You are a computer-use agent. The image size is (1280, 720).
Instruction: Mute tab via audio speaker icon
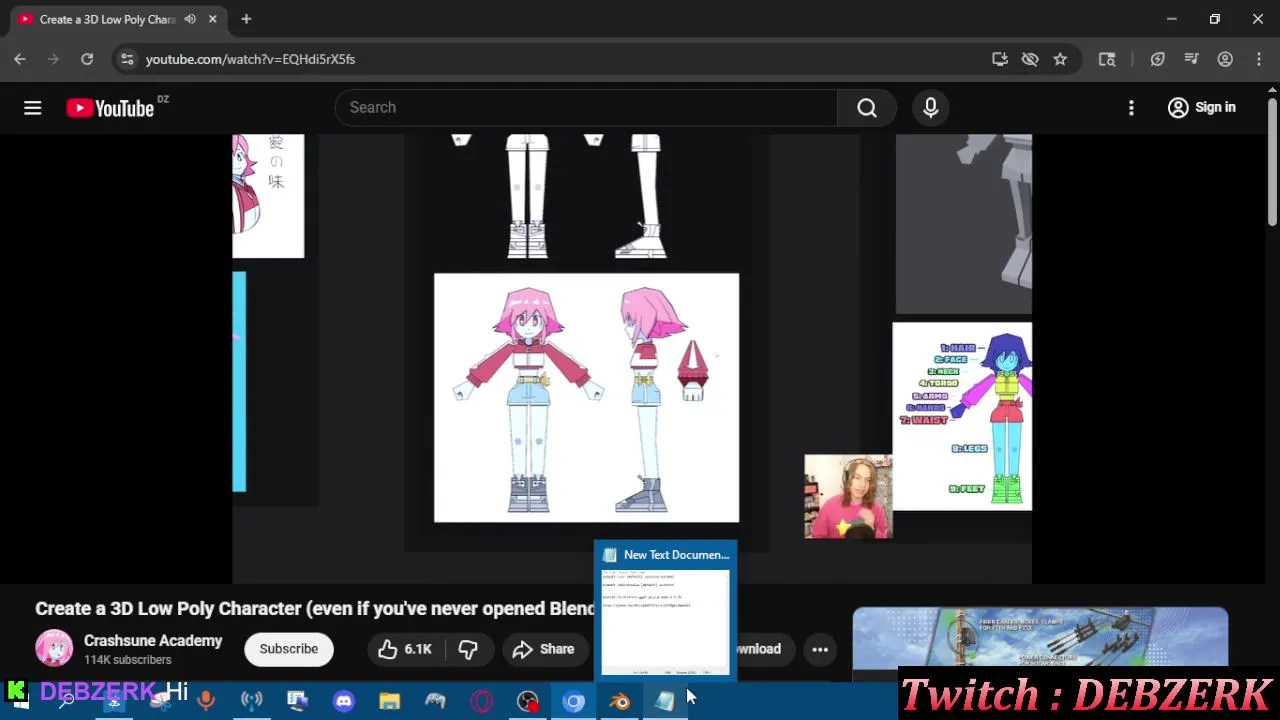click(x=190, y=19)
